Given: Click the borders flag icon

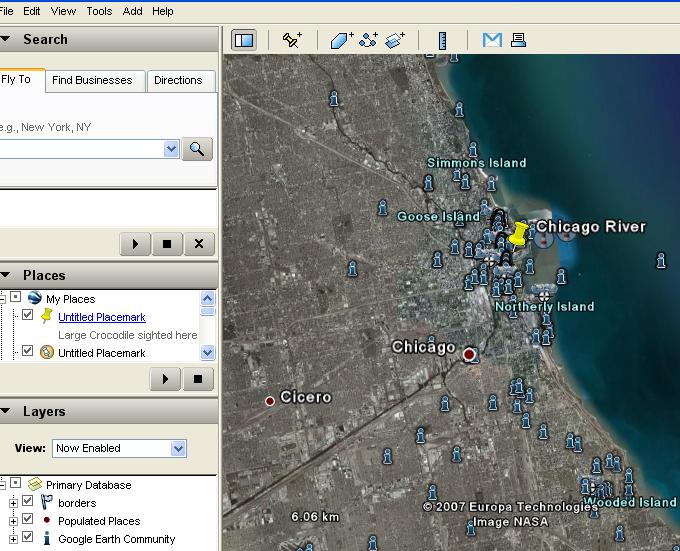Looking at the screenshot, I should coord(46,502).
